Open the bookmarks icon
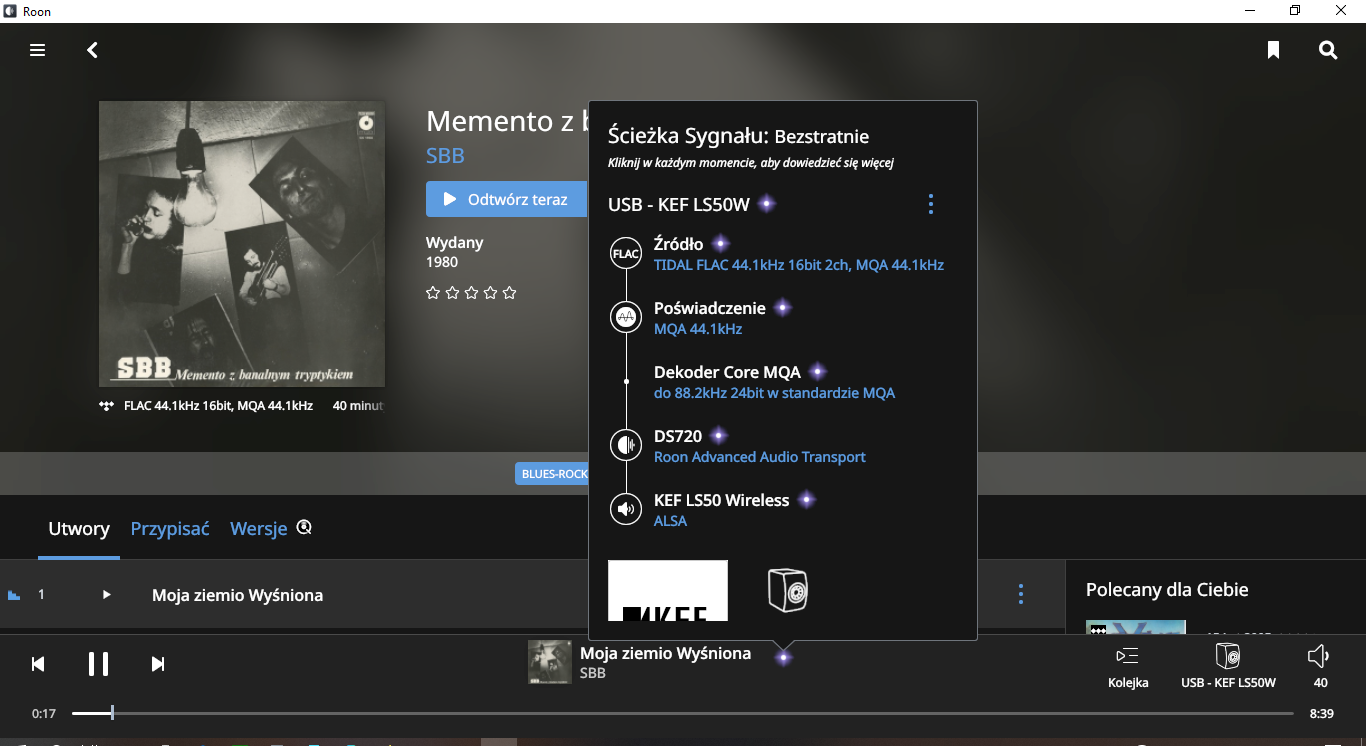The image size is (1366, 746). point(1273,50)
